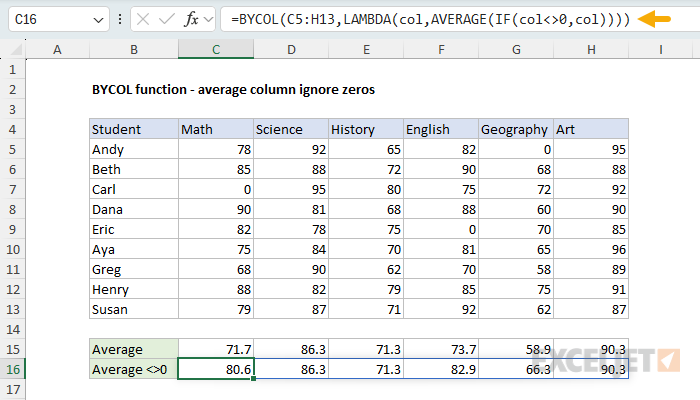This screenshot has height=400, width=700.
Task: Click the 'Geography' header cell
Action: point(516,129)
